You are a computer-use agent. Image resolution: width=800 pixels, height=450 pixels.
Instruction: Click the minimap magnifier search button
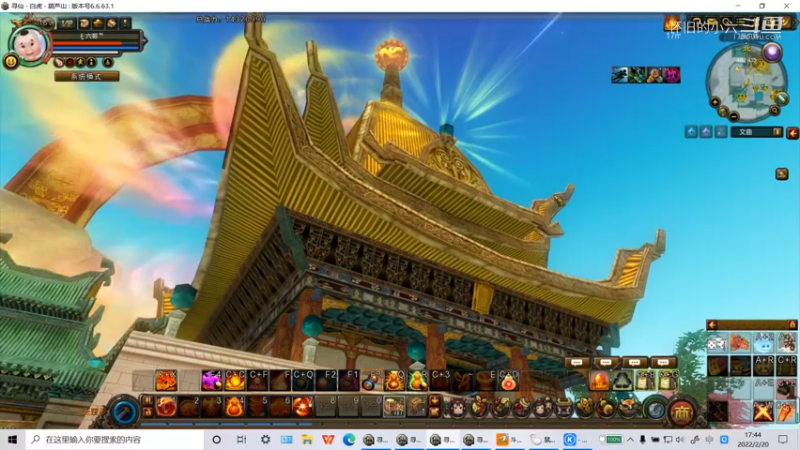[x=774, y=110]
